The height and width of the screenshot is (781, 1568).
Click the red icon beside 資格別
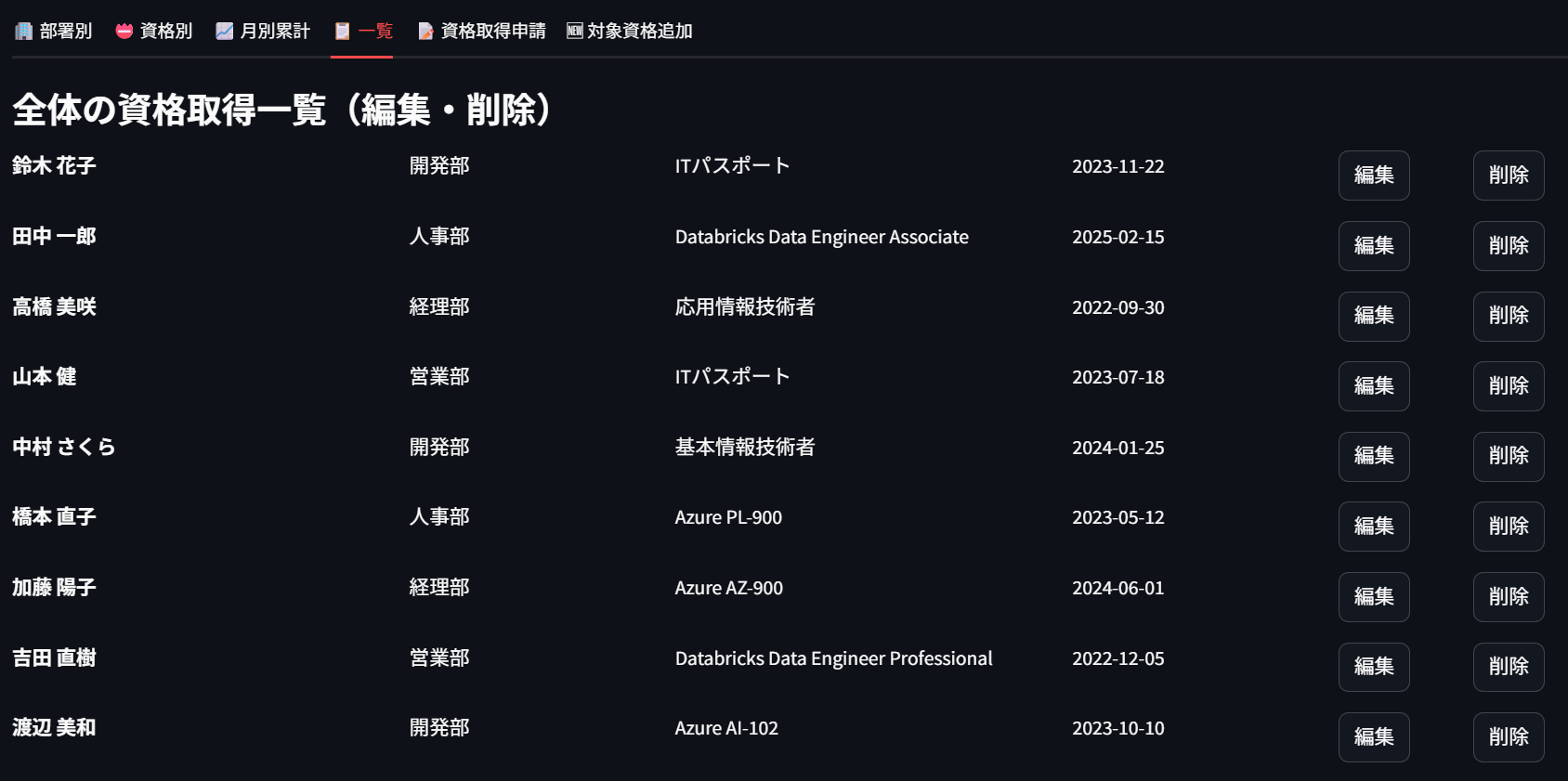pyautogui.click(x=124, y=31)
